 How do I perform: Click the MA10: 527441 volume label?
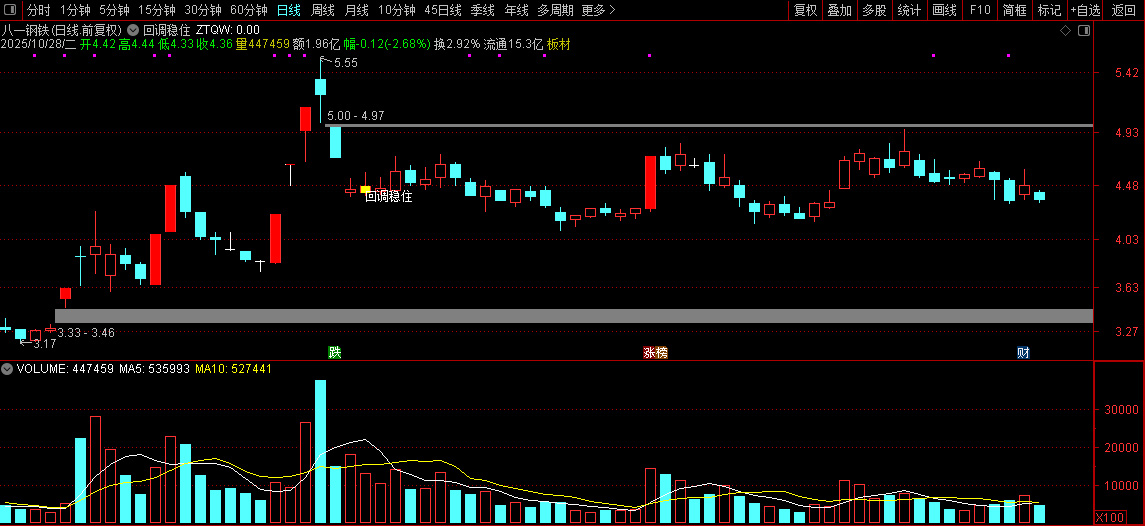coord(233,369)
